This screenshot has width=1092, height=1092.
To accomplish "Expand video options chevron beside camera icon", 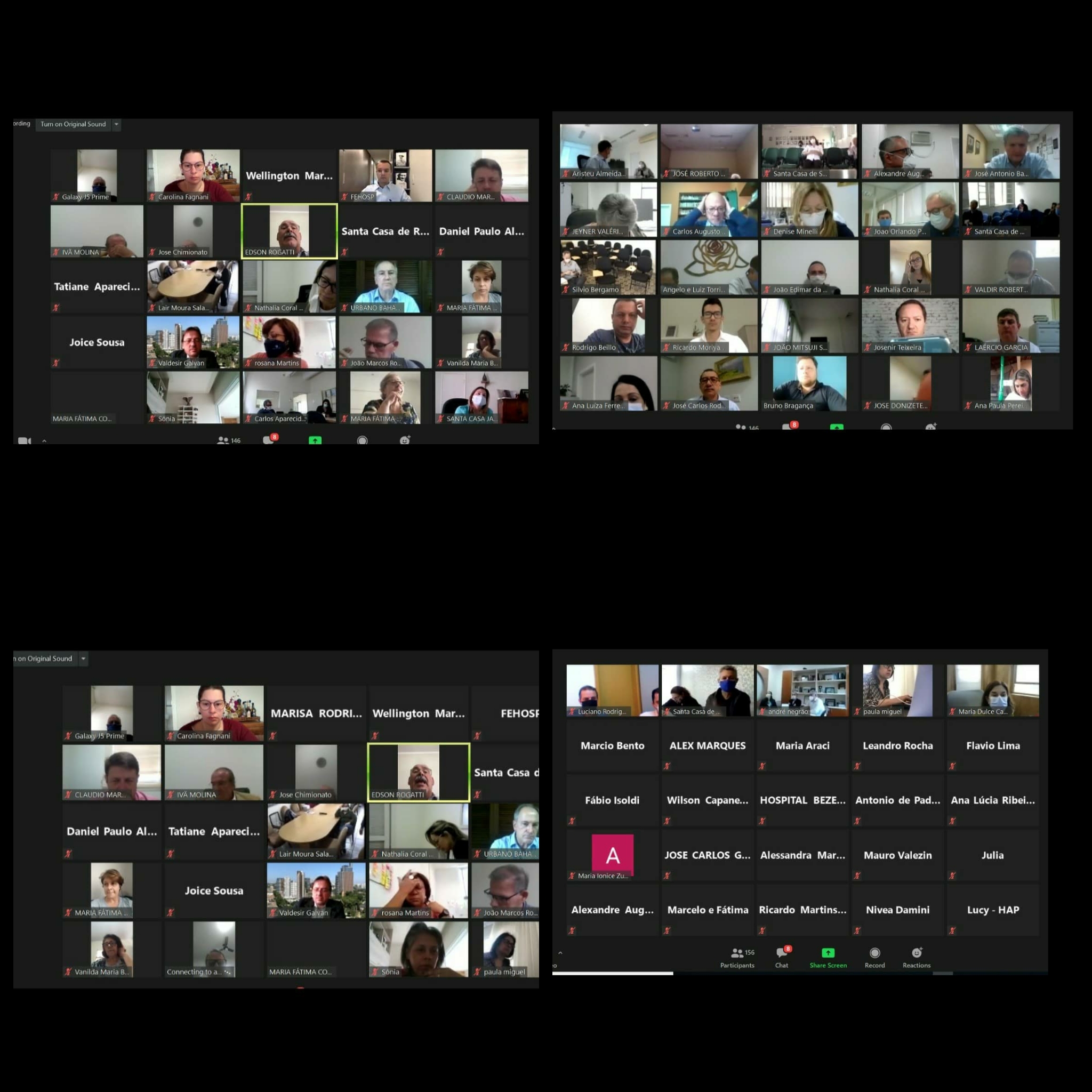I will click(x=44, y=441).
